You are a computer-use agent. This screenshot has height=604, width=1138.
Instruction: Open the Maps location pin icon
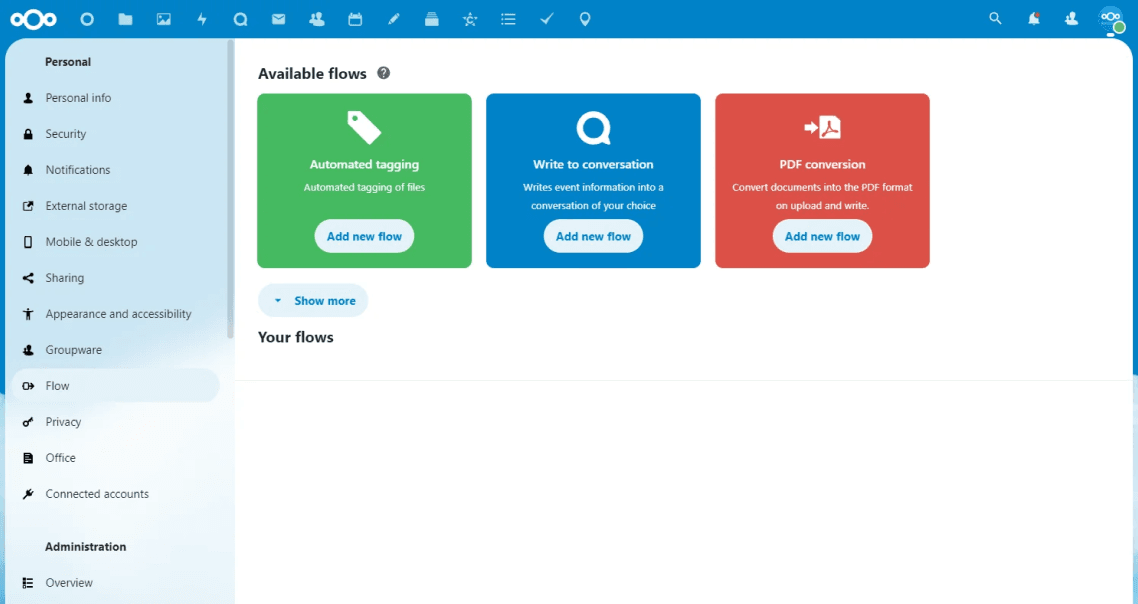pyautogui.click(x=585, y=19)
